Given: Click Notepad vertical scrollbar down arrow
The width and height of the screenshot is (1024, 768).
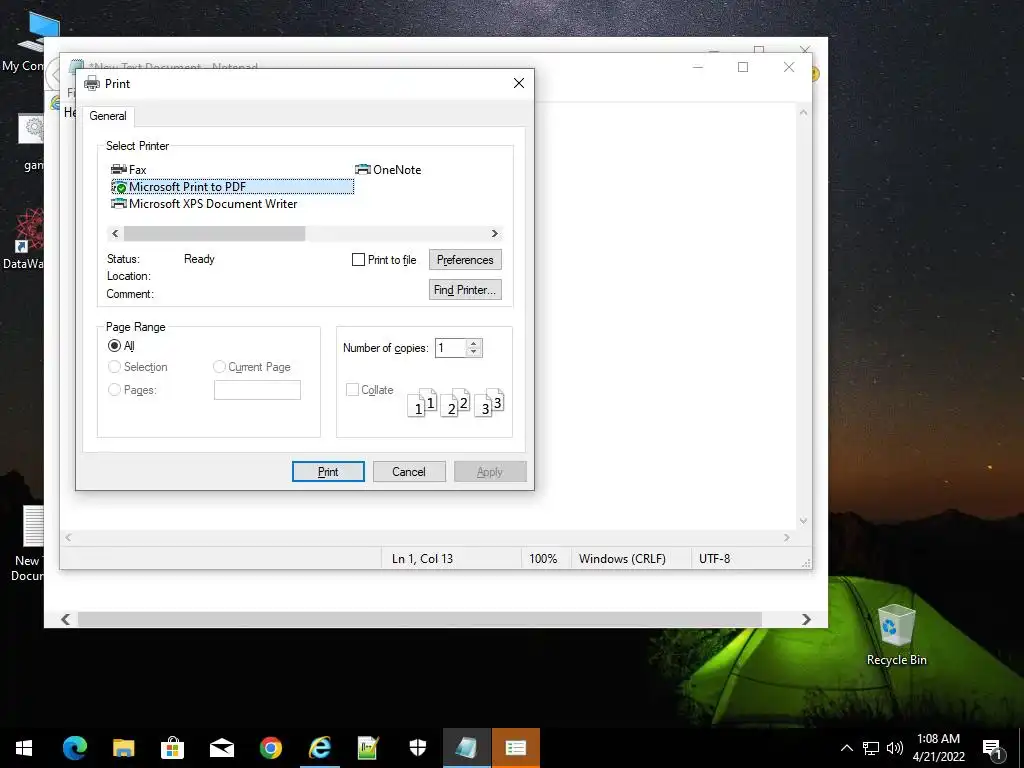Looking at the screenshot, I should [x=803, y=521].
